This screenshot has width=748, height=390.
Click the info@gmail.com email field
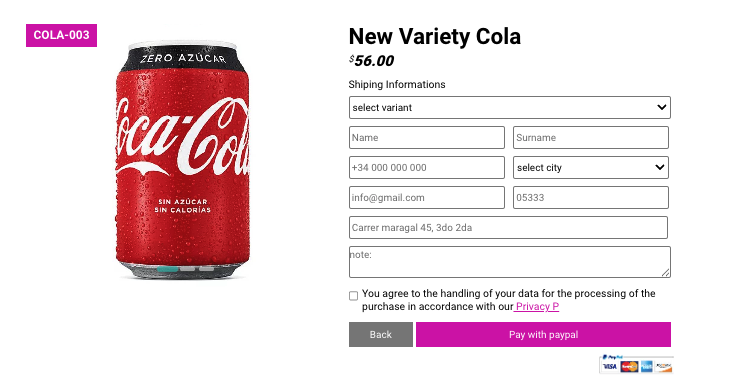426,197
